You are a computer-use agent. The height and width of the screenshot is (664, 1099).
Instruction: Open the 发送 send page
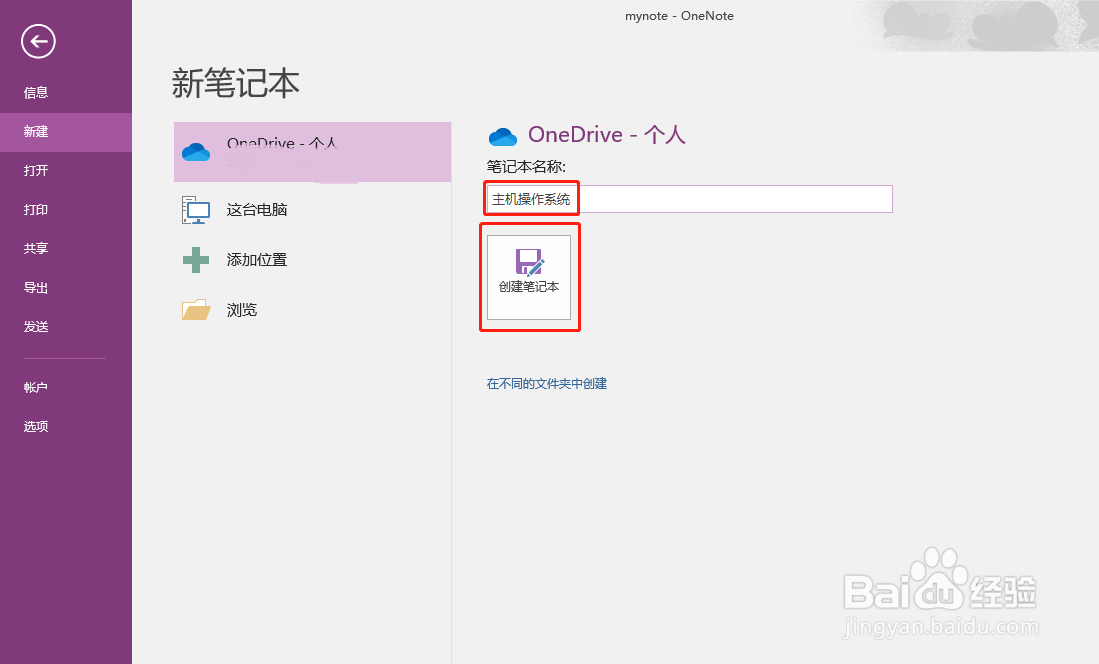pyautogui.click(x=66, y=327)
